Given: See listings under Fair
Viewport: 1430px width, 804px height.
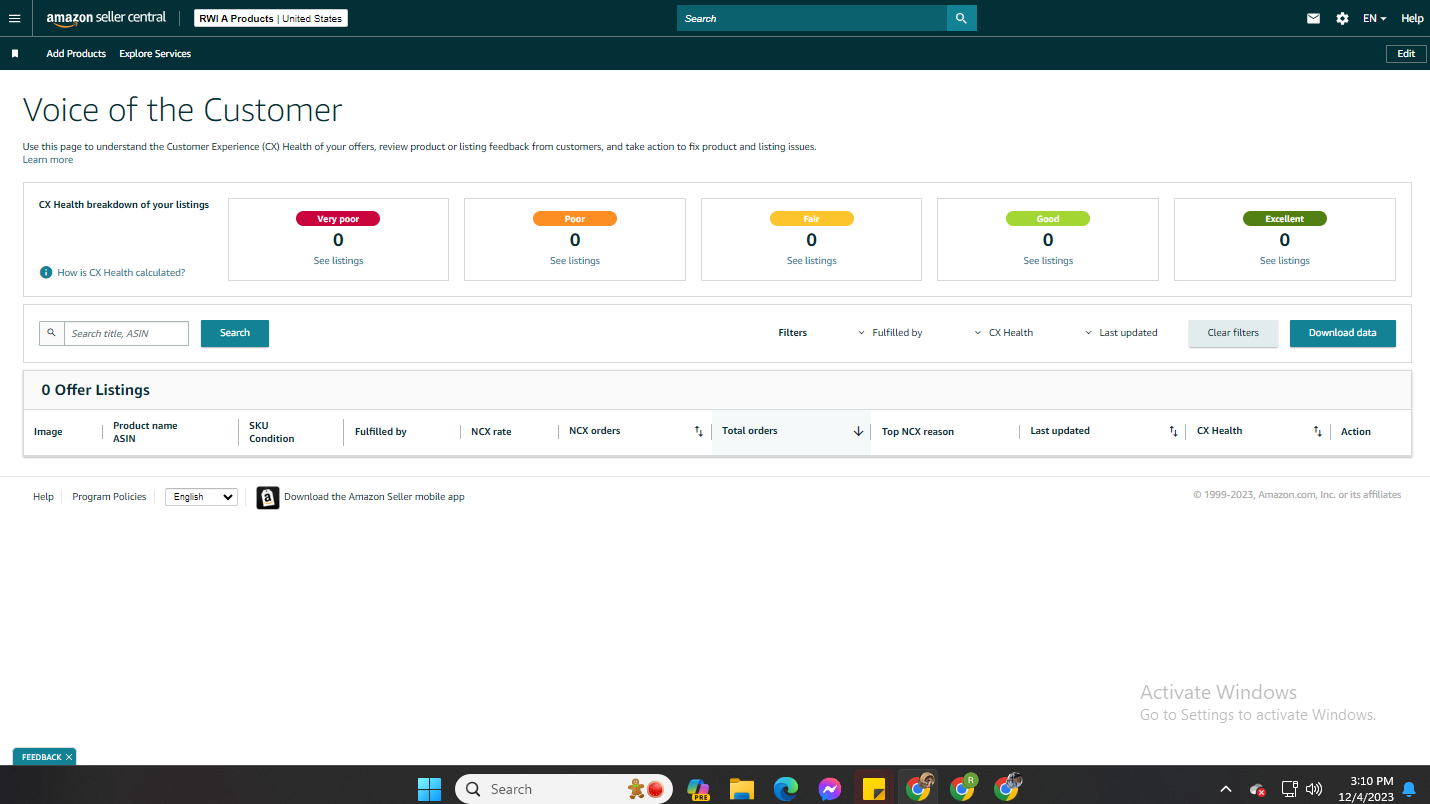Looking at the screenshot, I should 811,261.
